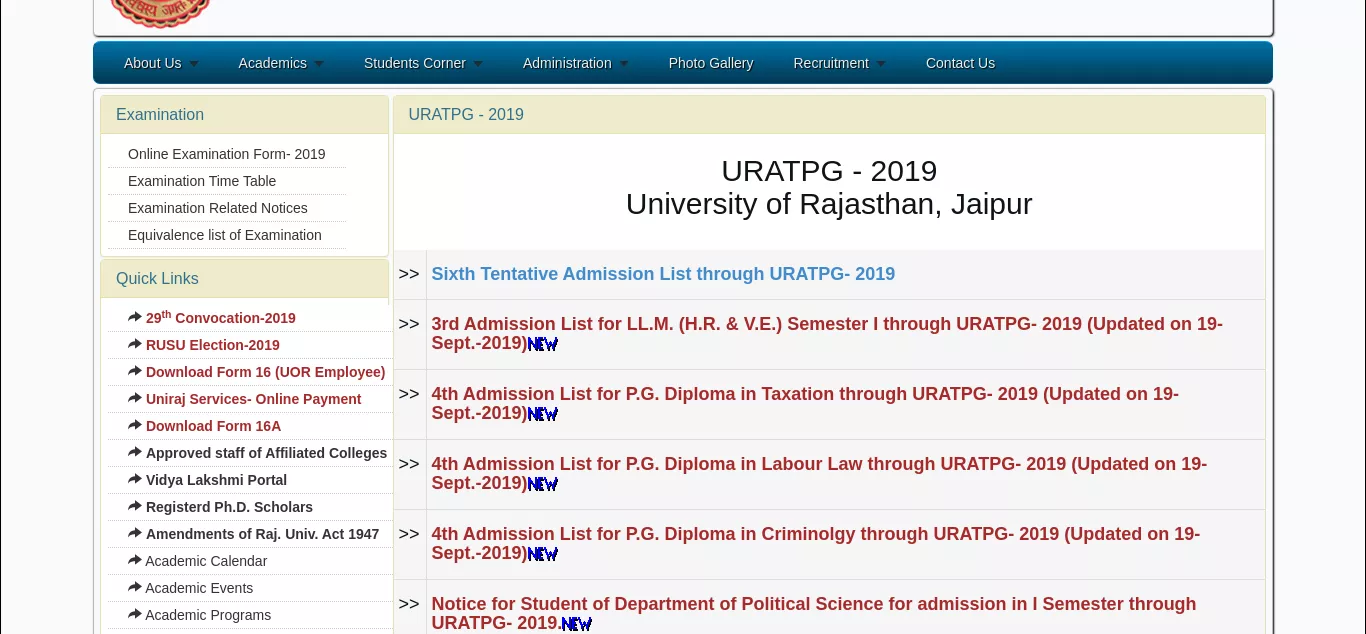Open the Recruitment menu
Image resolution: width=1366 pixels, height=634 pixels.
pos(831,63)
